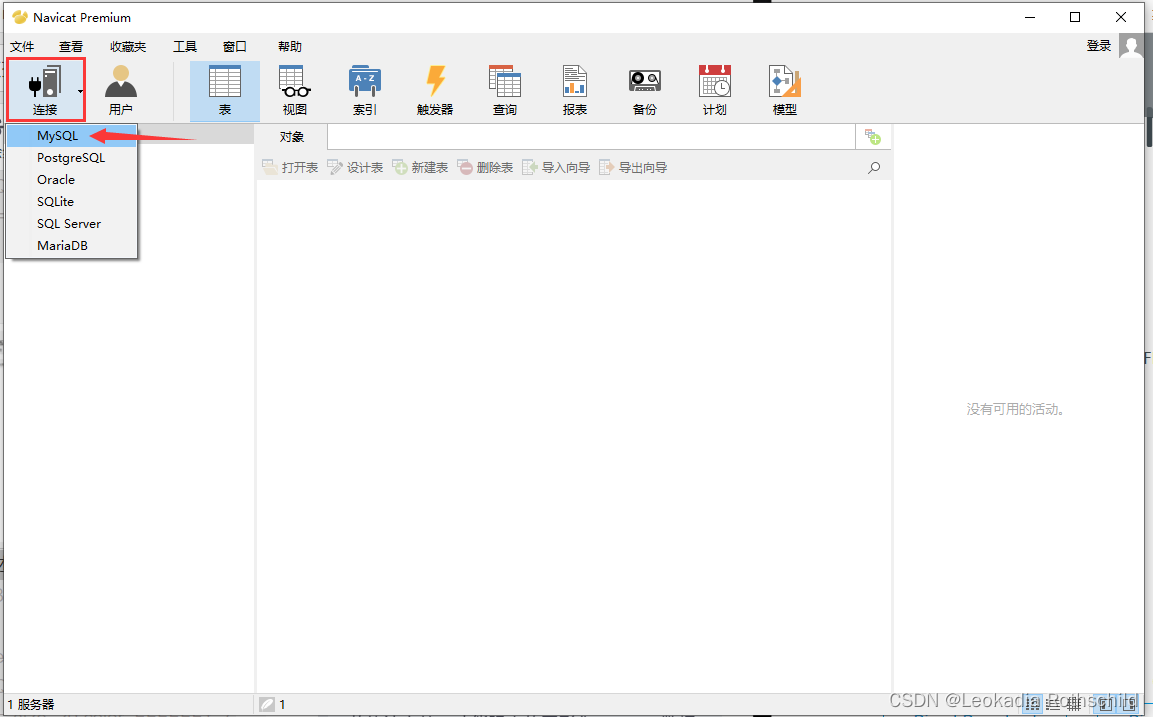This screenshot has width=1153, height=717.
Task: Click the '没有可用的活动。' text in the right panel
Action: click(x=1015, y=409)
